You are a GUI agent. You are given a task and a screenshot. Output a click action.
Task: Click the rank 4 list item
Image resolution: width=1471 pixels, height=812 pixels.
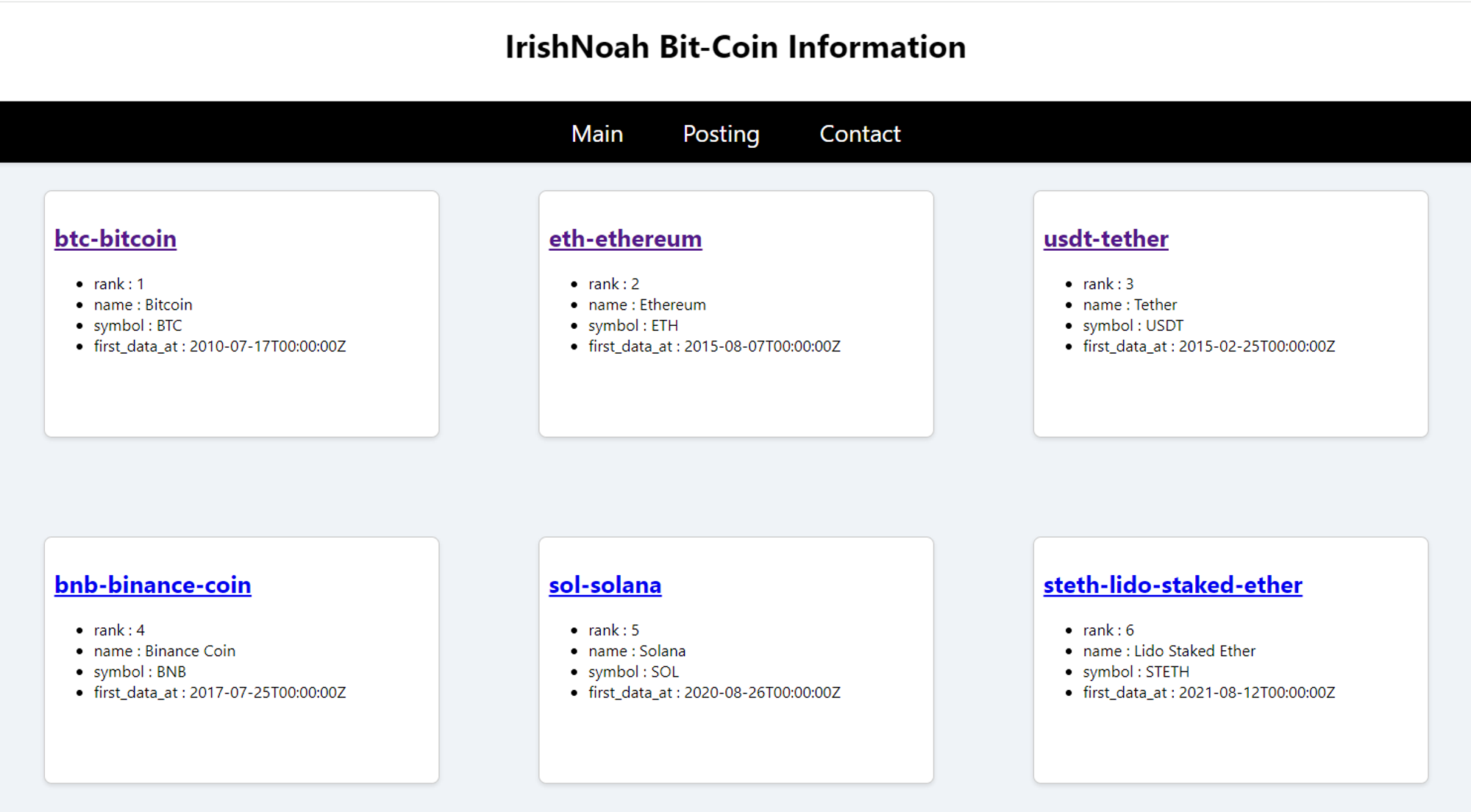tap(119, 630)
